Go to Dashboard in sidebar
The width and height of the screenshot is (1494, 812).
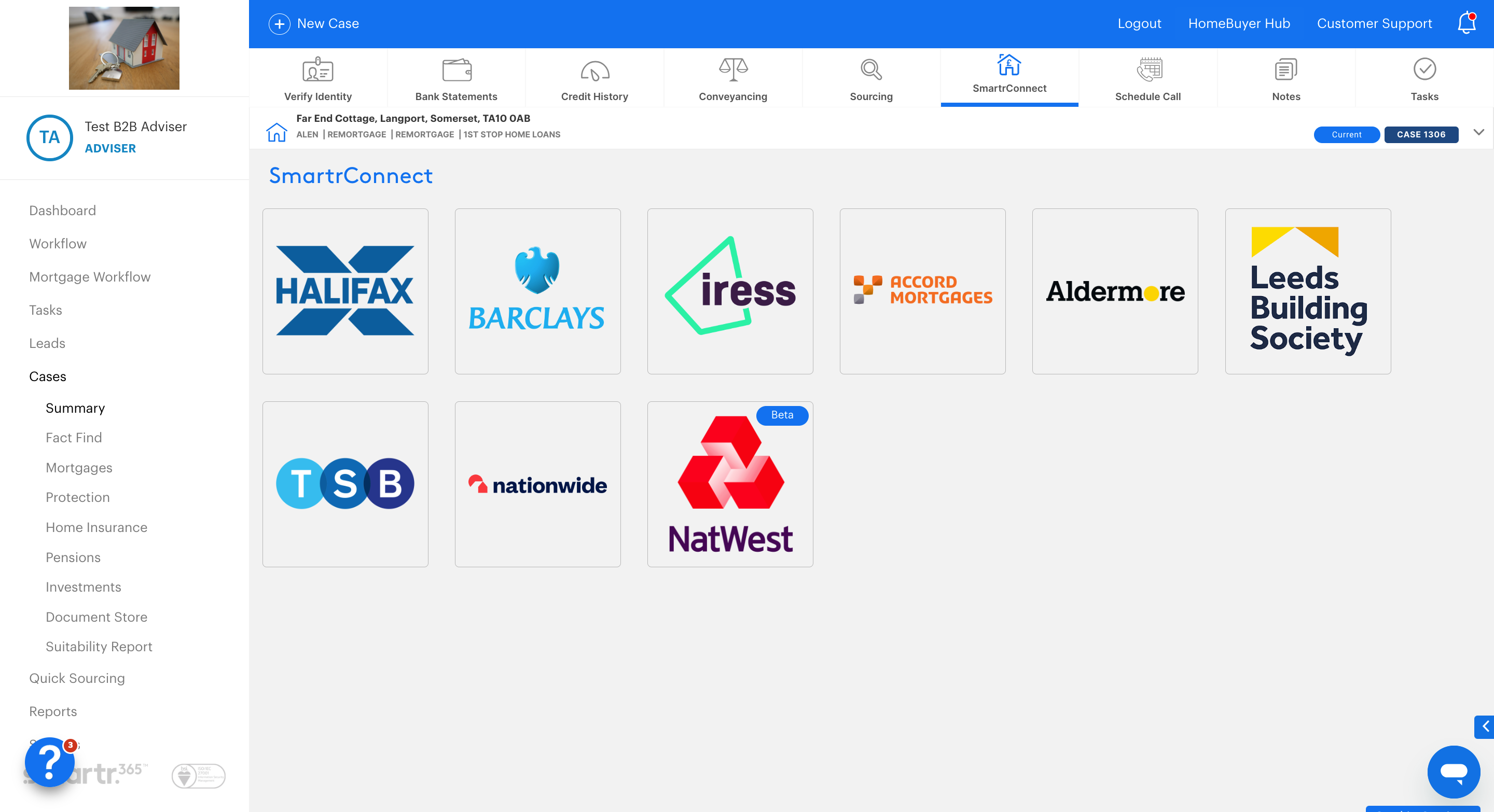coord(63,211)
